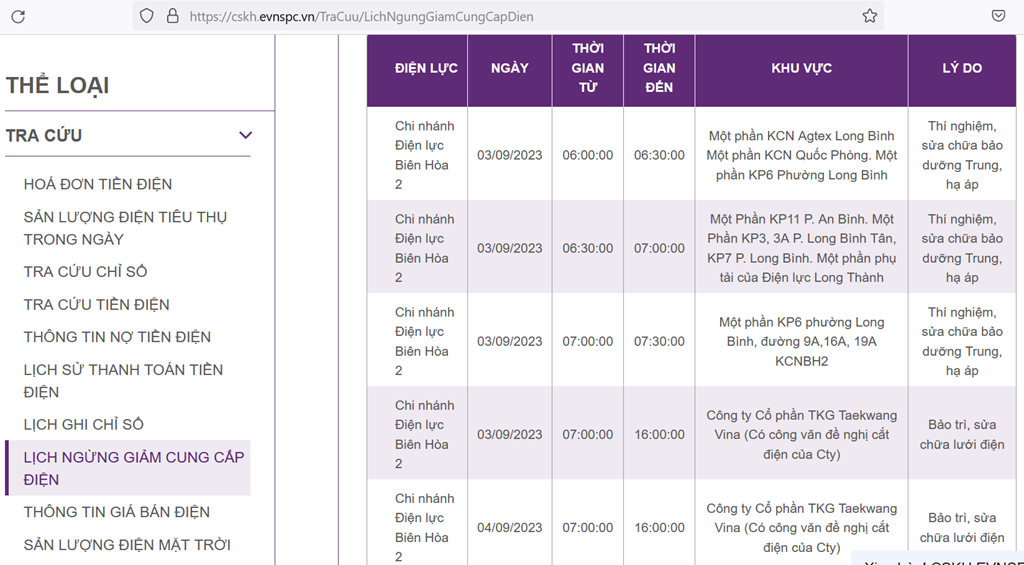Click the URL address bar
Screen dimensions: 1024x565
click(500, 16)
